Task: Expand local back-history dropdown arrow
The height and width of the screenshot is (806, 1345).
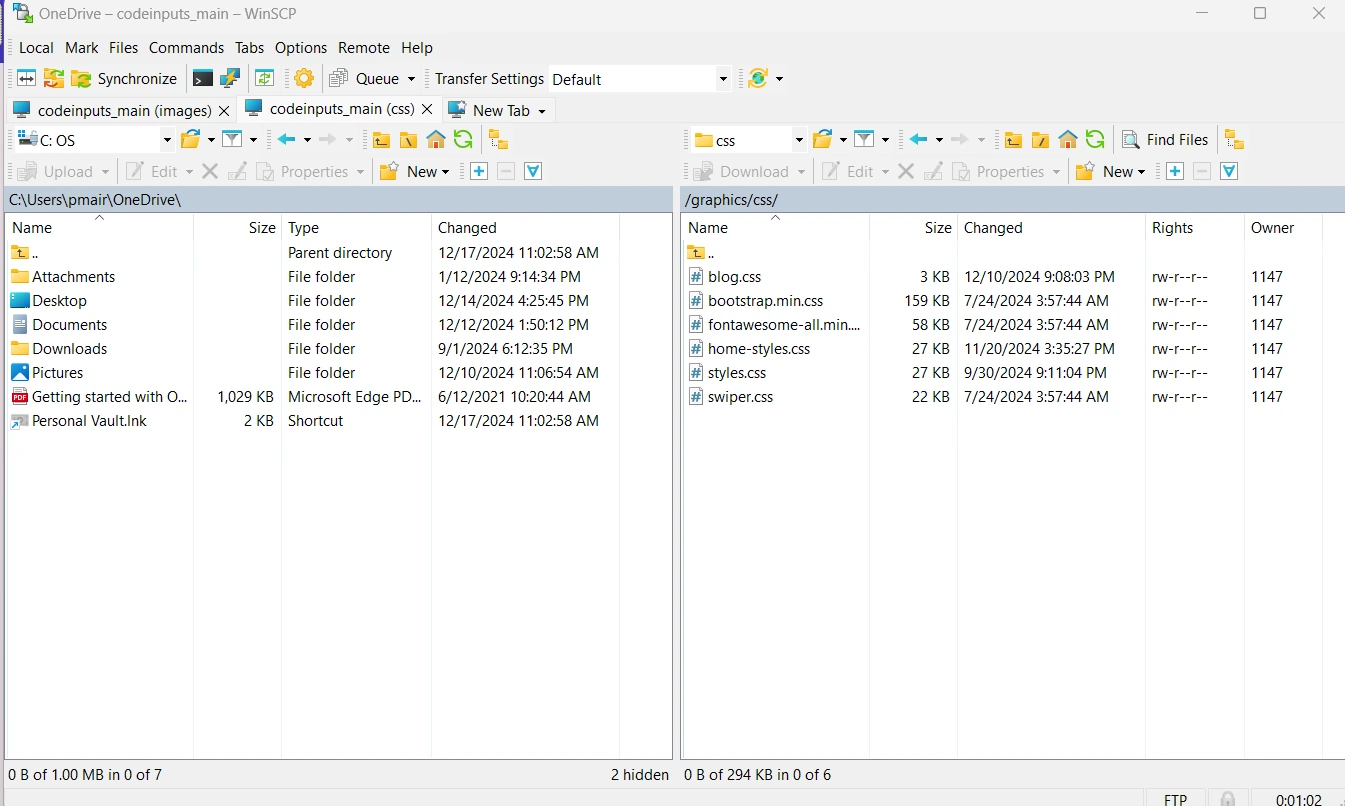Action: [x=307, y=140]
